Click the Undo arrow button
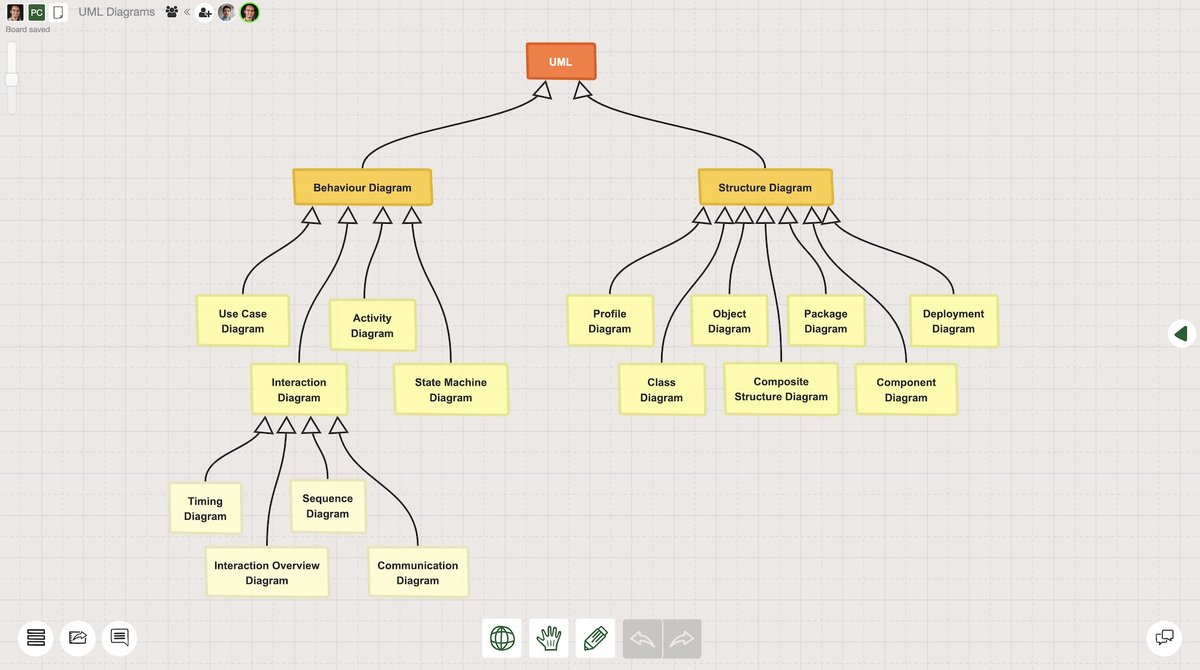This screenshot has width=1200, height=670. click(642, 638)
